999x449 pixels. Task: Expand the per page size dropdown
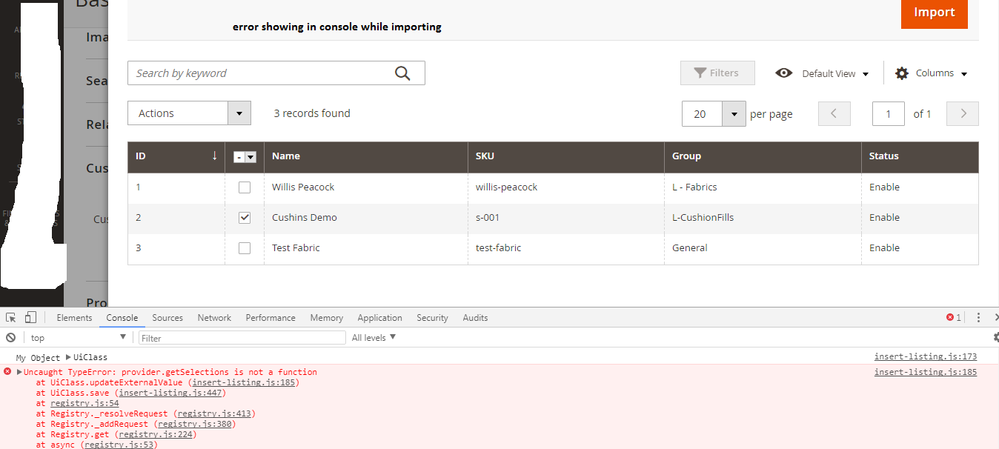click(x=735, y=114)
